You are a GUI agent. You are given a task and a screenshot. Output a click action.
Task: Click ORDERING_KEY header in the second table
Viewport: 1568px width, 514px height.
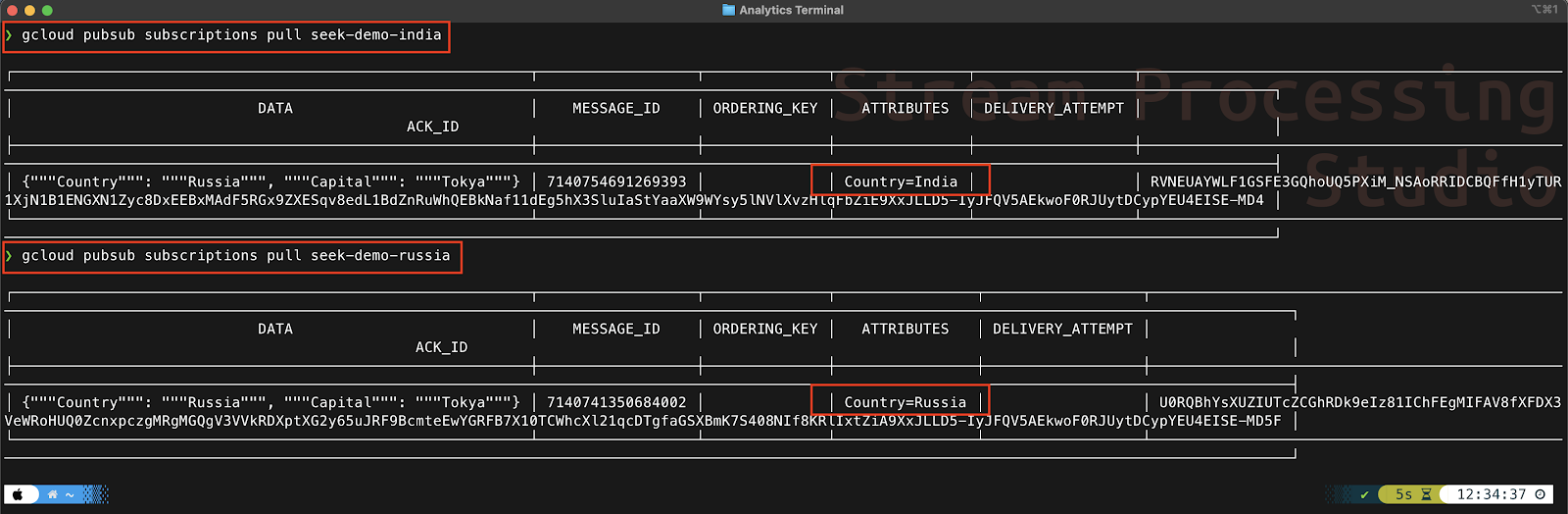click(765, 330)
